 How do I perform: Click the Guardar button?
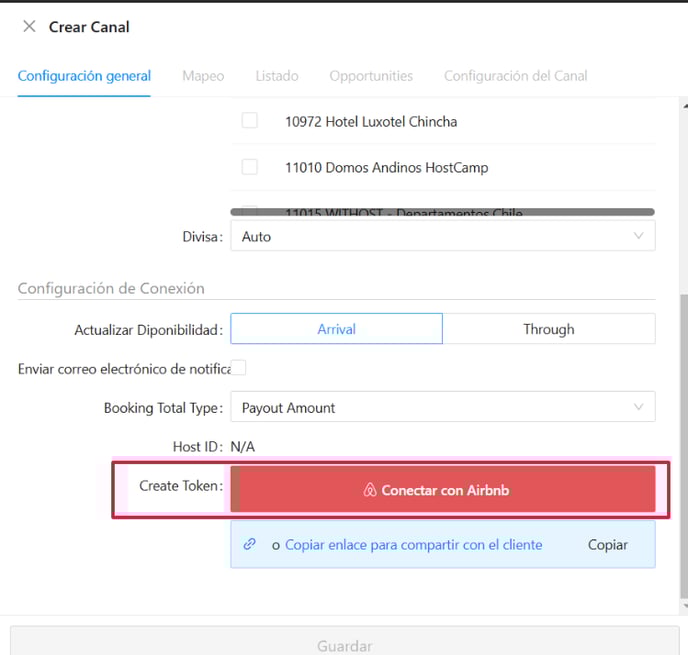pyautogui.click(x=344, y=645)
